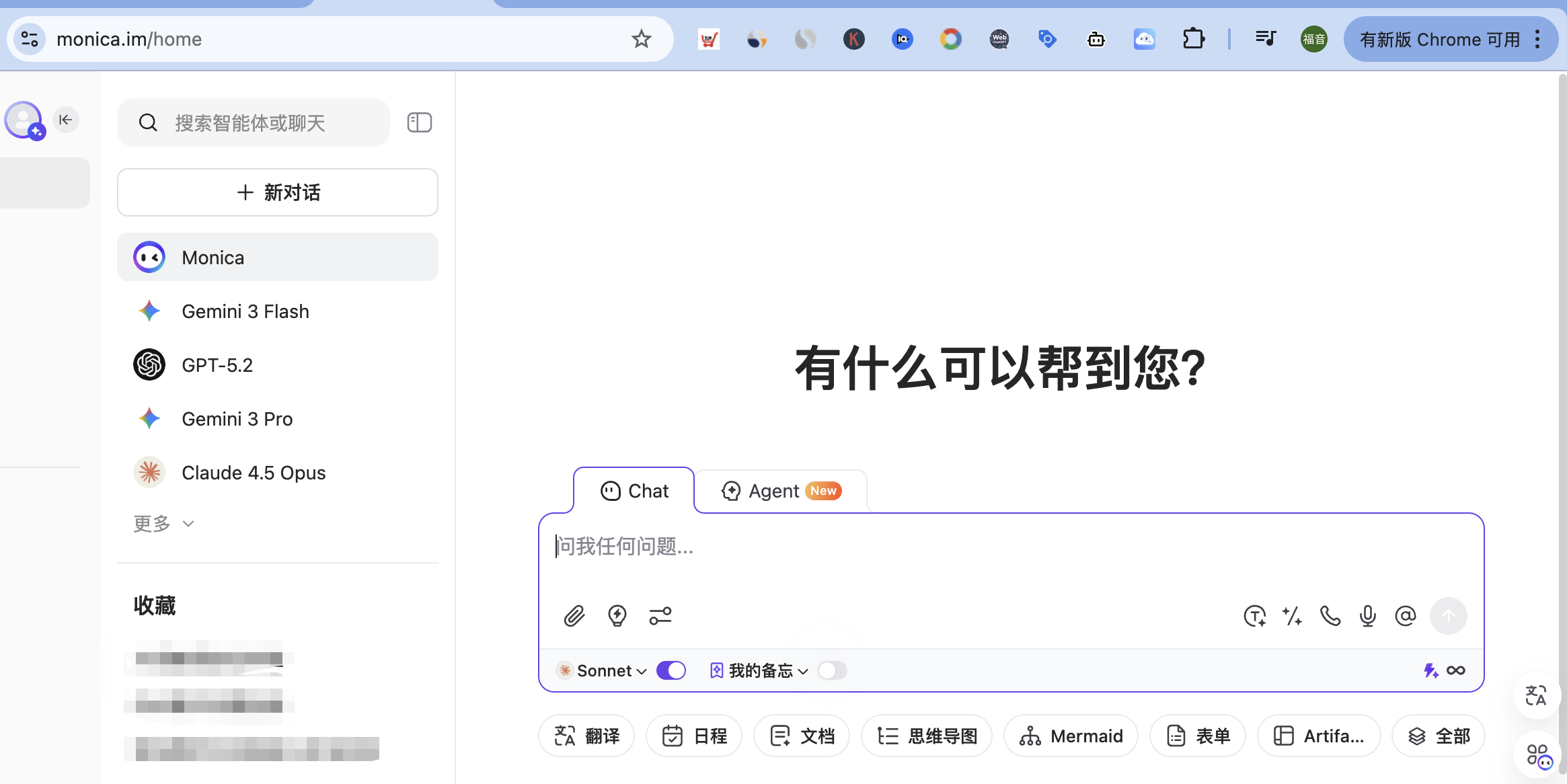Click the @ mention icon
The width and height of the screenshot is (1567, 784).
[x=1405, y=616]
